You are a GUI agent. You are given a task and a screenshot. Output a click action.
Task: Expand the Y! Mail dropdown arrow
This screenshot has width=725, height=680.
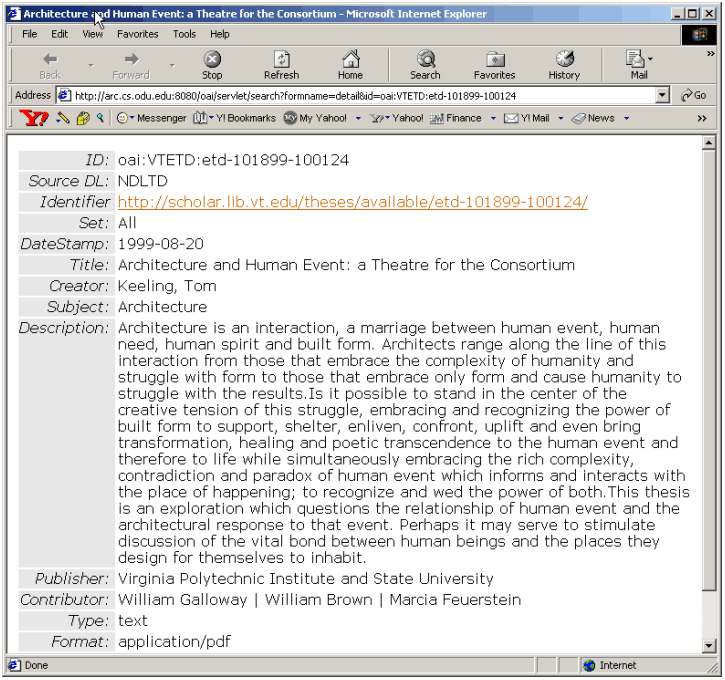(x=561, y=118)
